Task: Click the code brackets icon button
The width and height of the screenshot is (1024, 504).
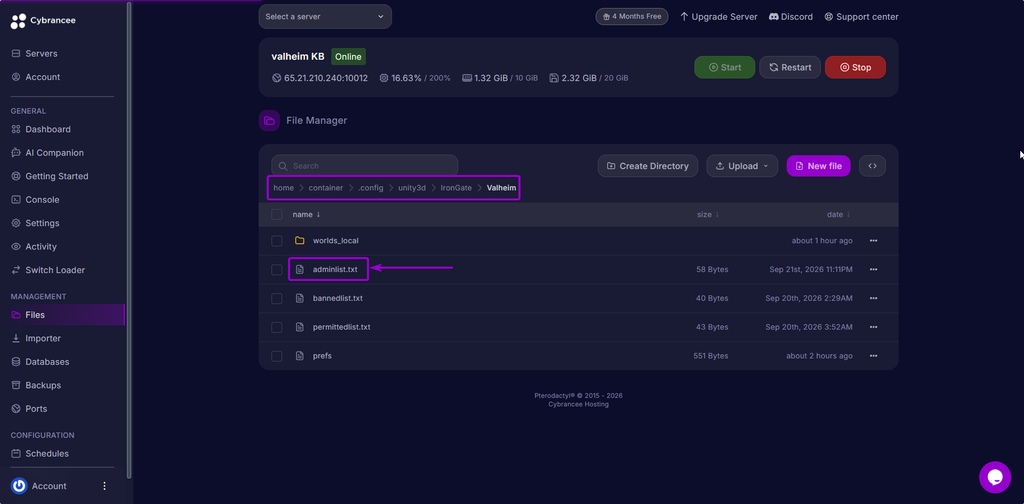Action: 872,166
